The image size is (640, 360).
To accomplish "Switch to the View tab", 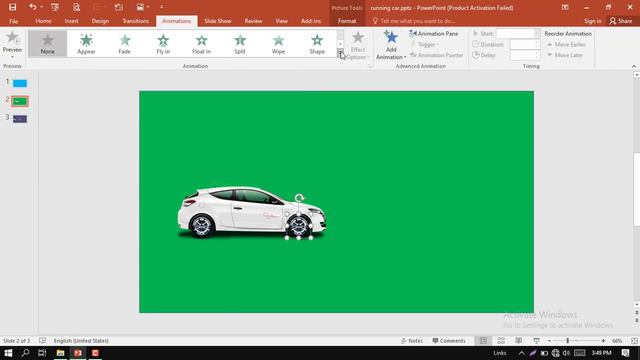I will (281, 21).
